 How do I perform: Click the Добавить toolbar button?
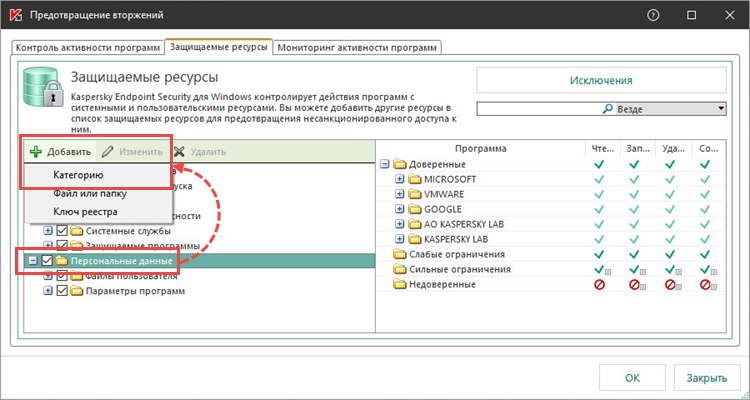(x=60, y=152)
